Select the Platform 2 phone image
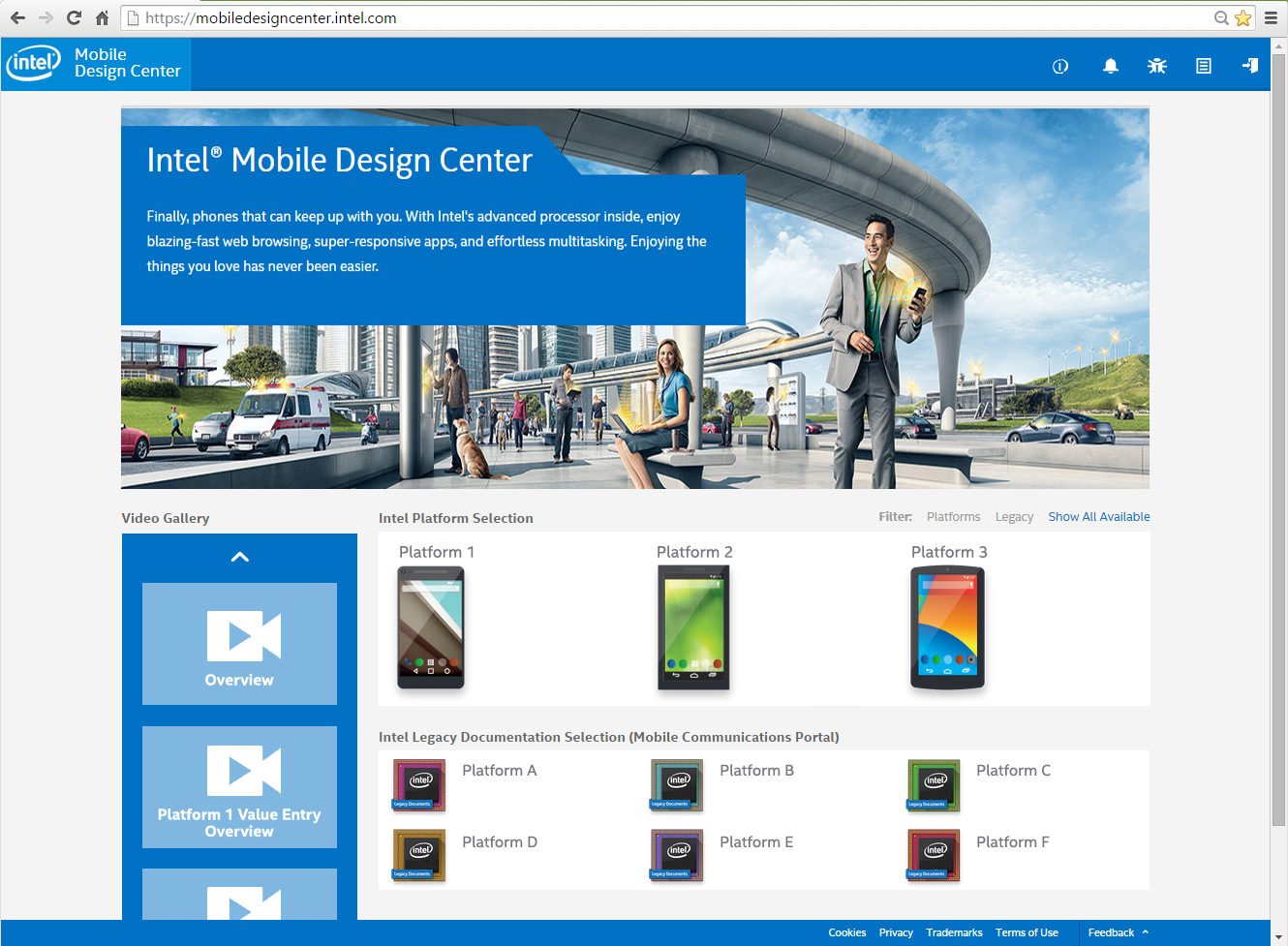The width and height of the screenshot is (1288, 946). pos(693,627)
